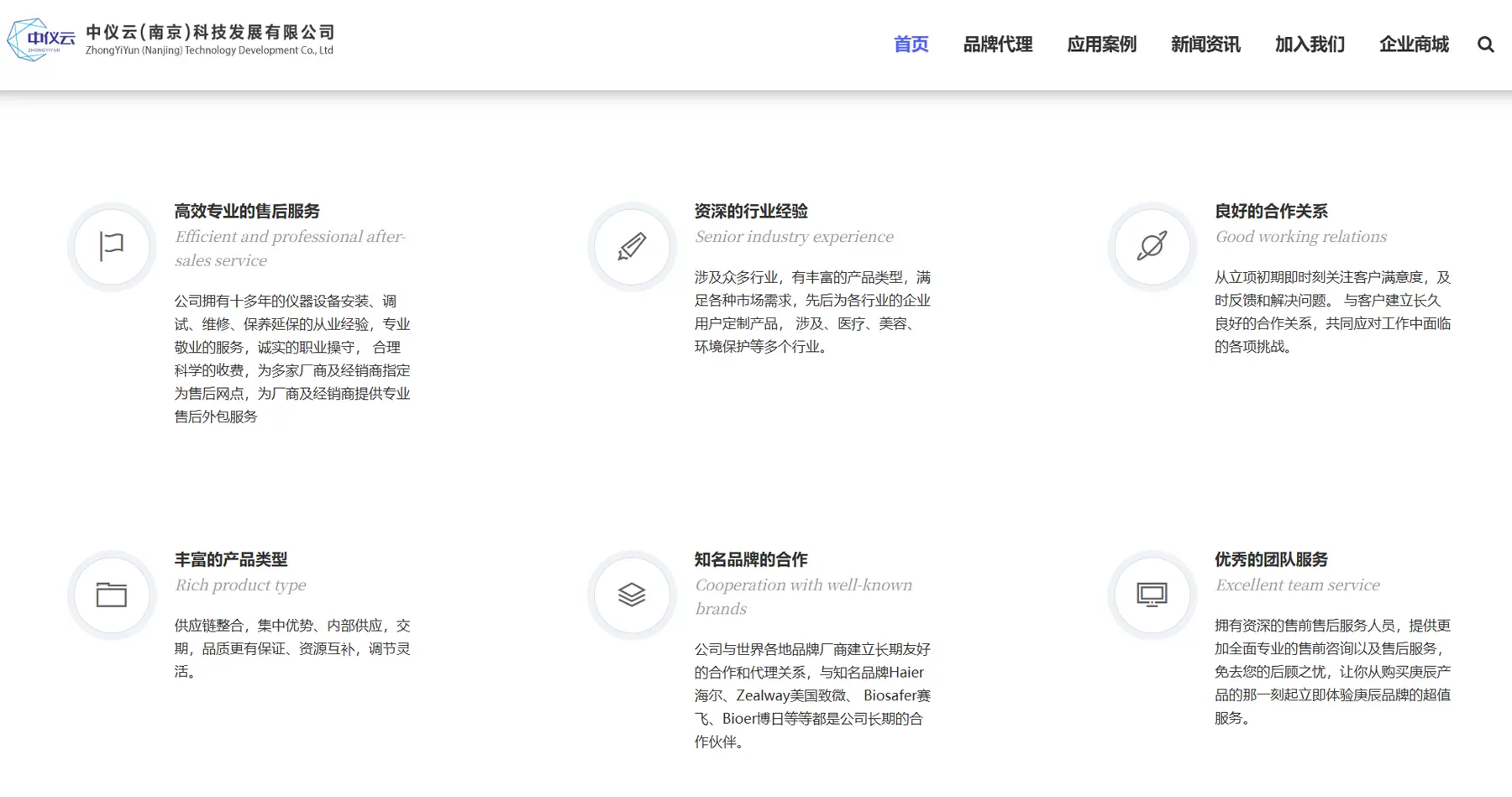
Task: Click the 优秀的团队服务 section heading
Action: tap(1271, 559)
